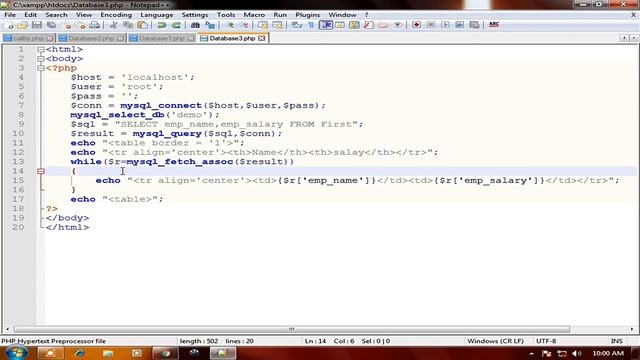Click the Copy toolbar icon

128,25
